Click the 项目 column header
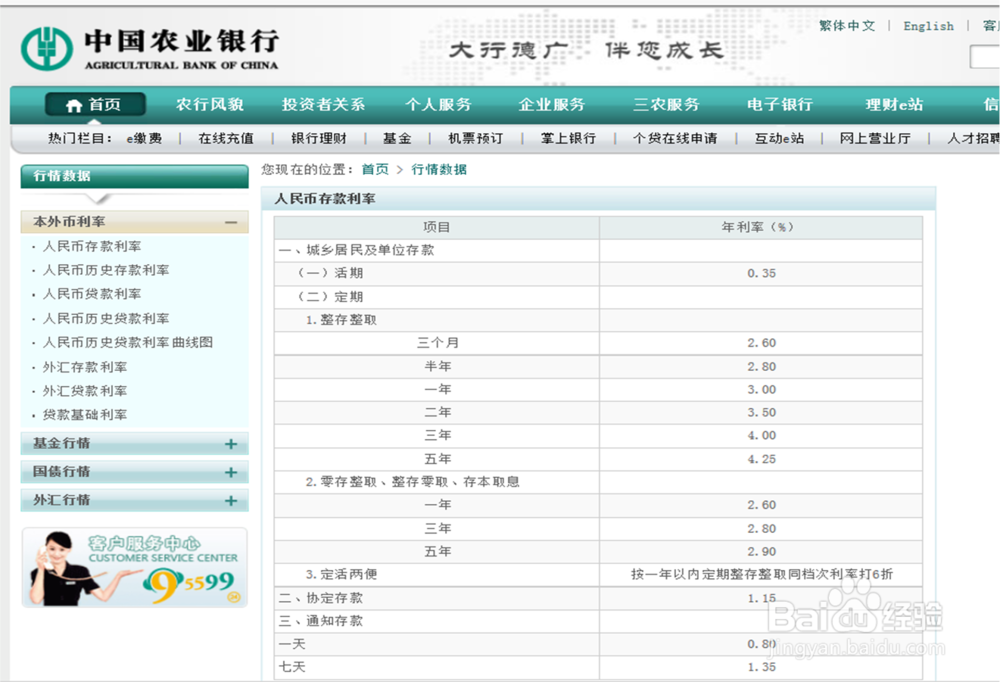1000x682 pixels. 436,227
